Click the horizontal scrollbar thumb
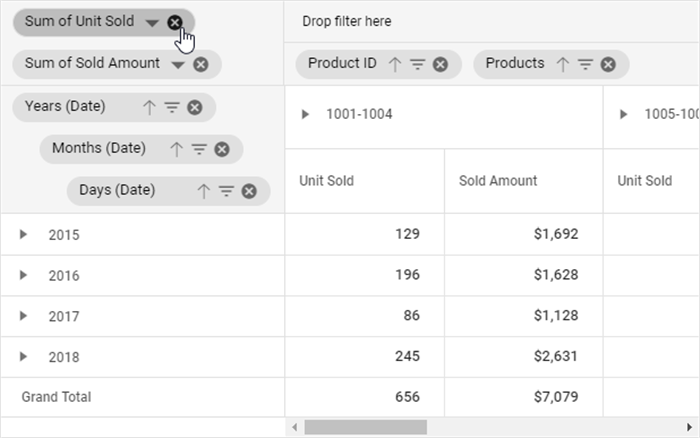700x438 pixels. pos(366,428)
